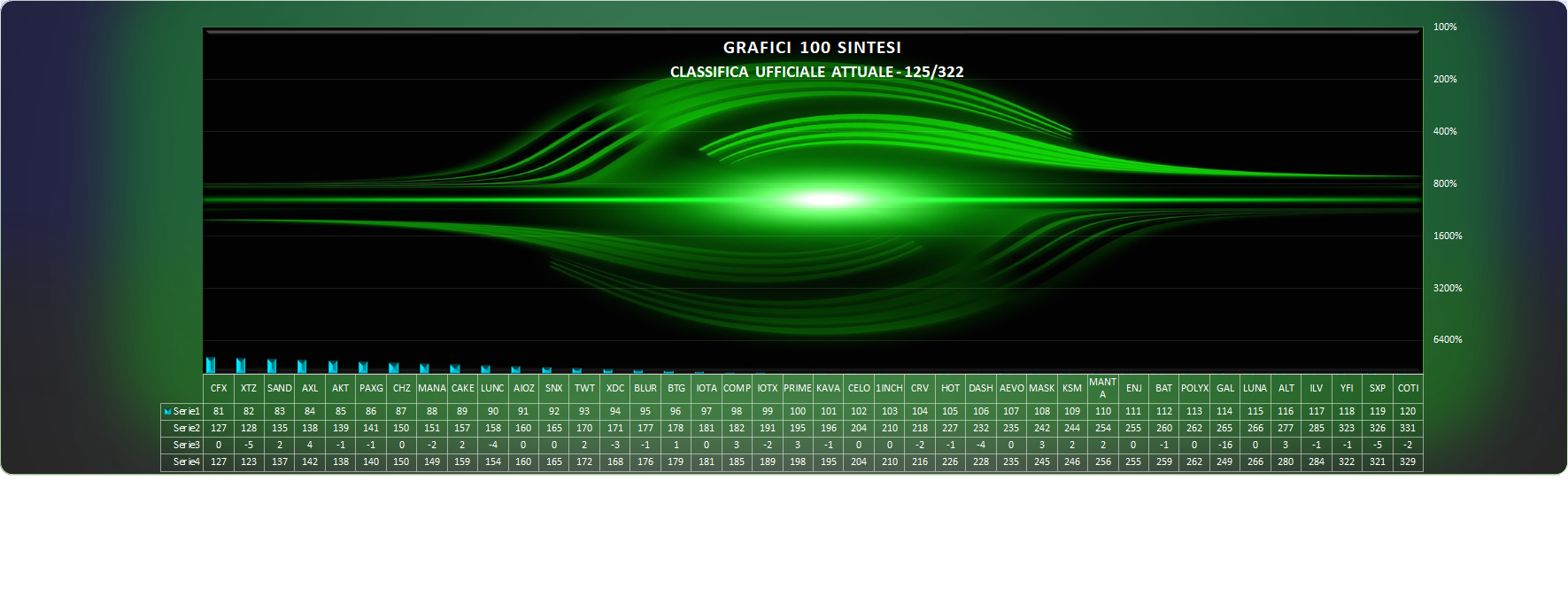Select the CHZ bar in chart
The image size is (1568, 597).
[394, 368]
